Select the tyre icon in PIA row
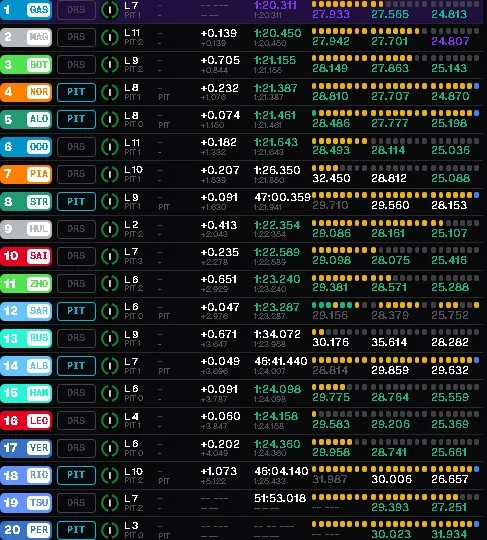The image size is (487, 540). pos(110,174)
